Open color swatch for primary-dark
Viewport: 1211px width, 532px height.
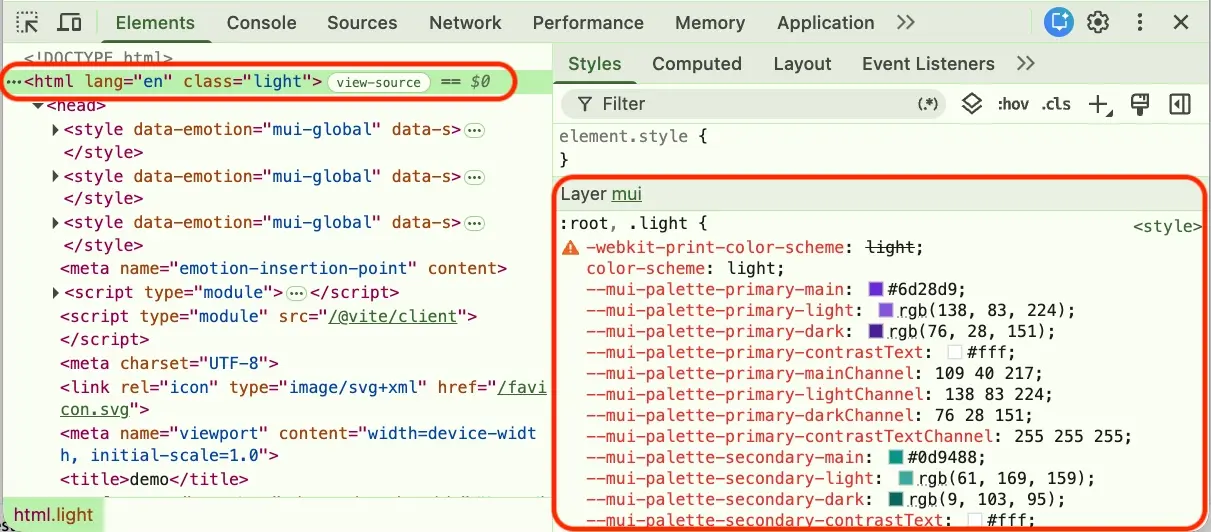(x=876, y=331)
